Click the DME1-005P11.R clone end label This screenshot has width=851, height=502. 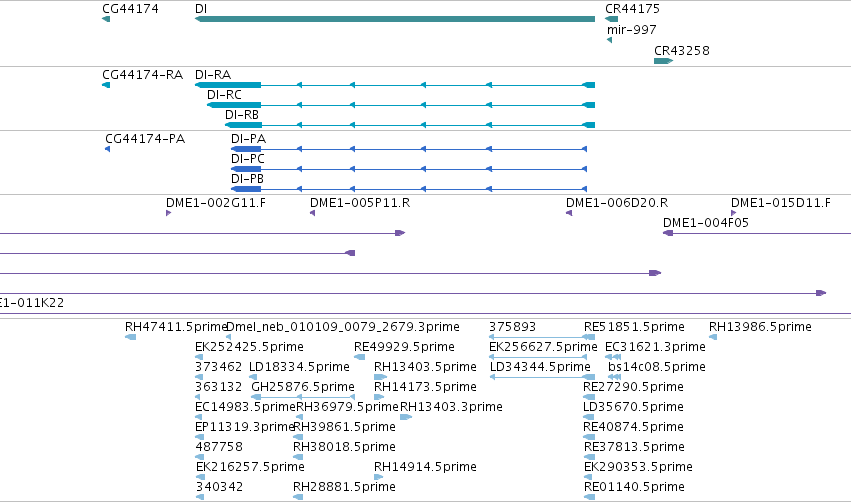360,203
